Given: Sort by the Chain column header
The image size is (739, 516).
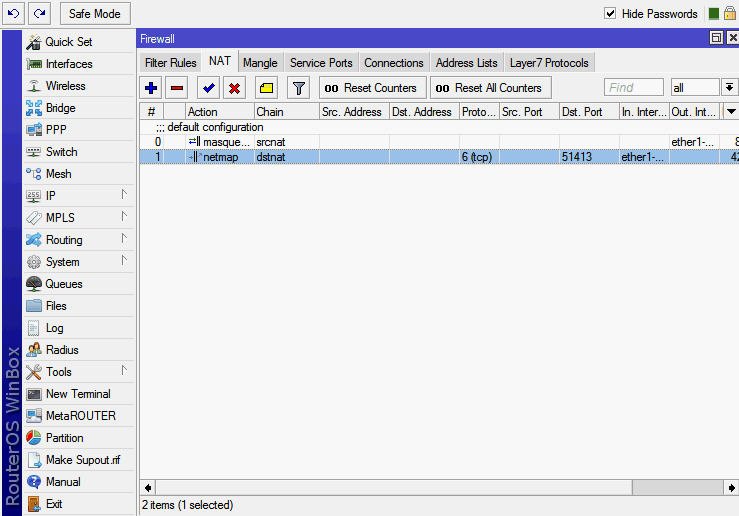Looking at the screenshot, I should point(287,112).
